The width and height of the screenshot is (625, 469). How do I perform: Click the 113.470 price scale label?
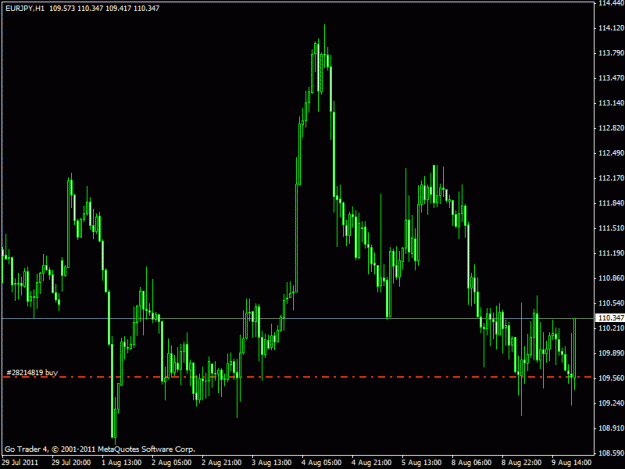click(611, 78)
